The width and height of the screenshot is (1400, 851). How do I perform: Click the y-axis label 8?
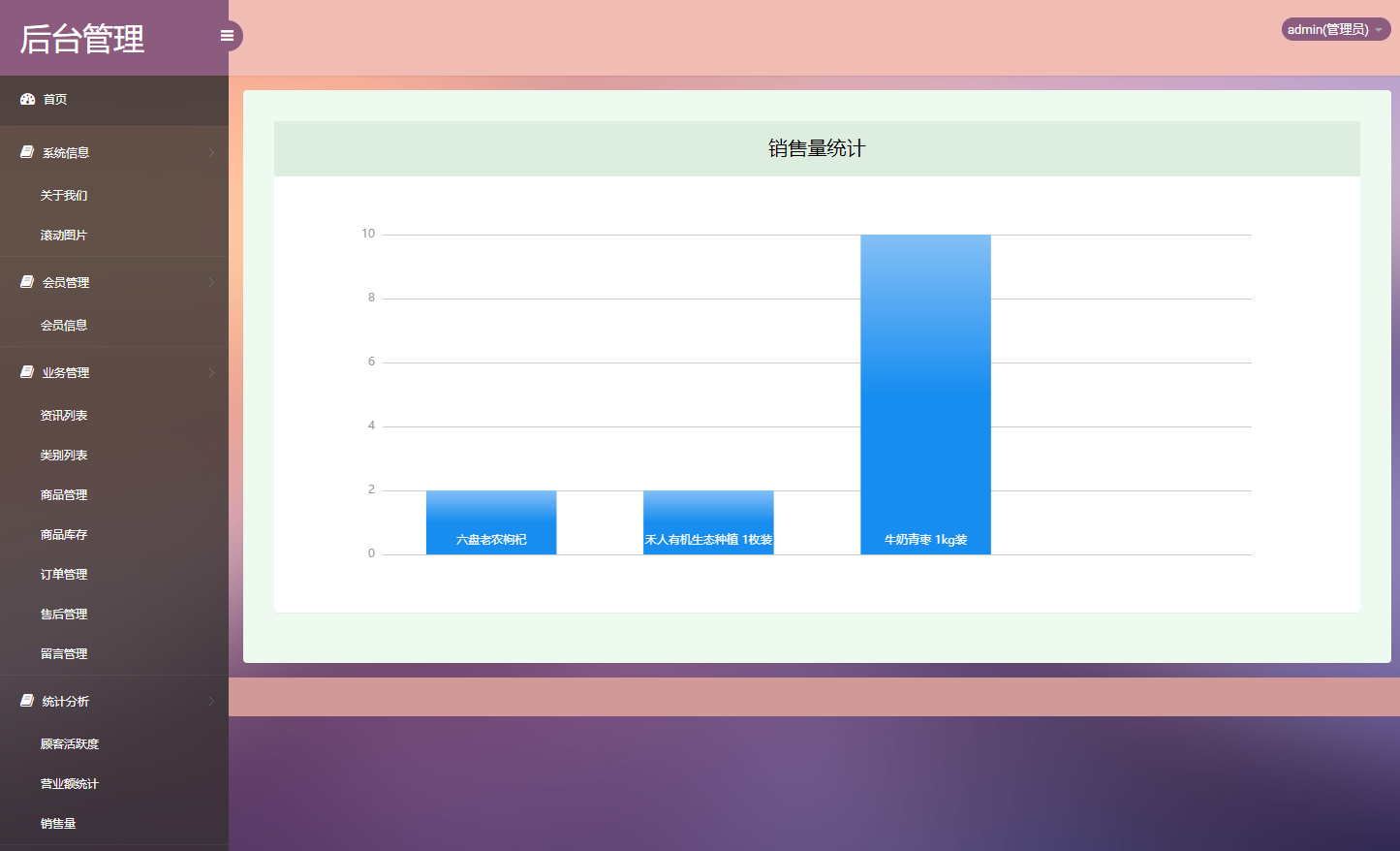tap(371, 298)
